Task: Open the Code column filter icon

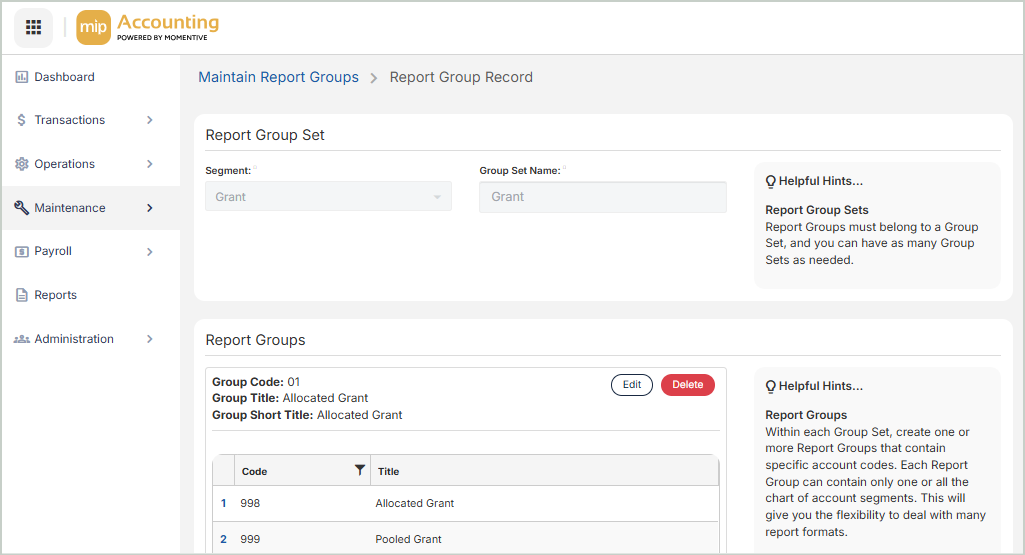Action: [x=360, y=471]
